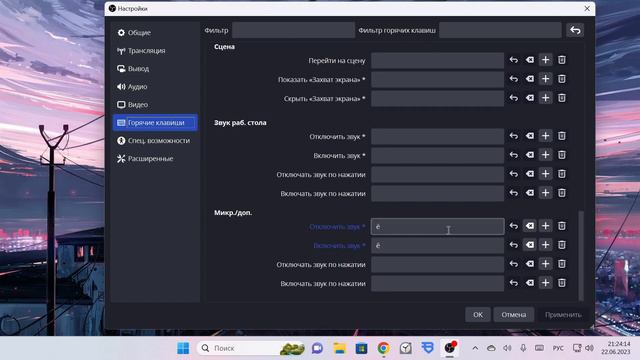Select the Горячие клавиши section
640x360 pixels.
coord(155,122)
